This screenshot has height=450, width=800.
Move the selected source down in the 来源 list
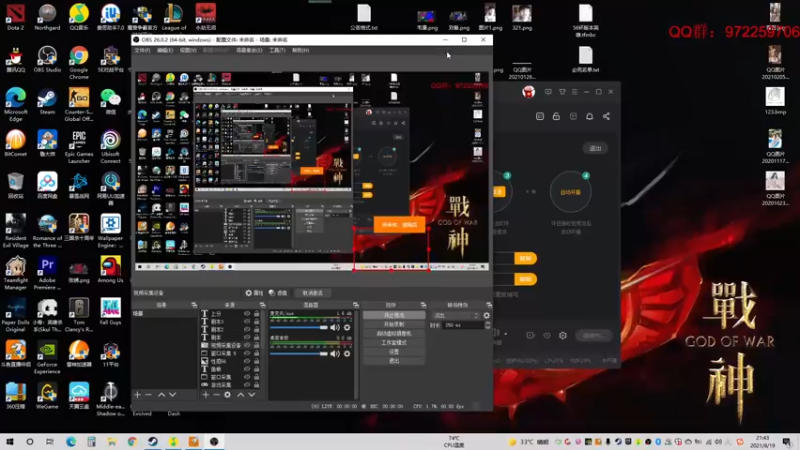pos(252,394)
